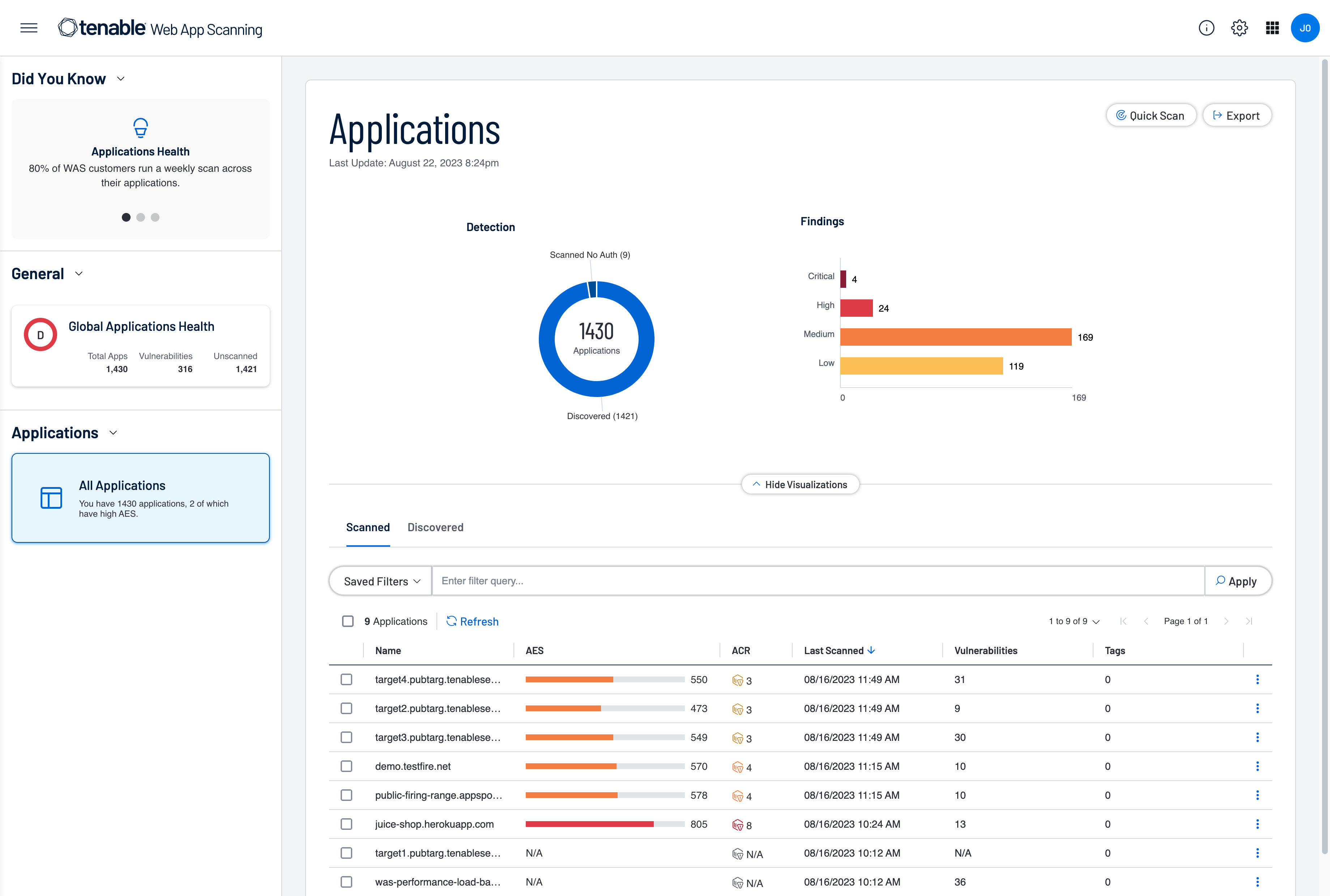Viewport: 1330px width, 896px height.
Task: Click the JO user avatar
Action: [x=1305, y=28]
